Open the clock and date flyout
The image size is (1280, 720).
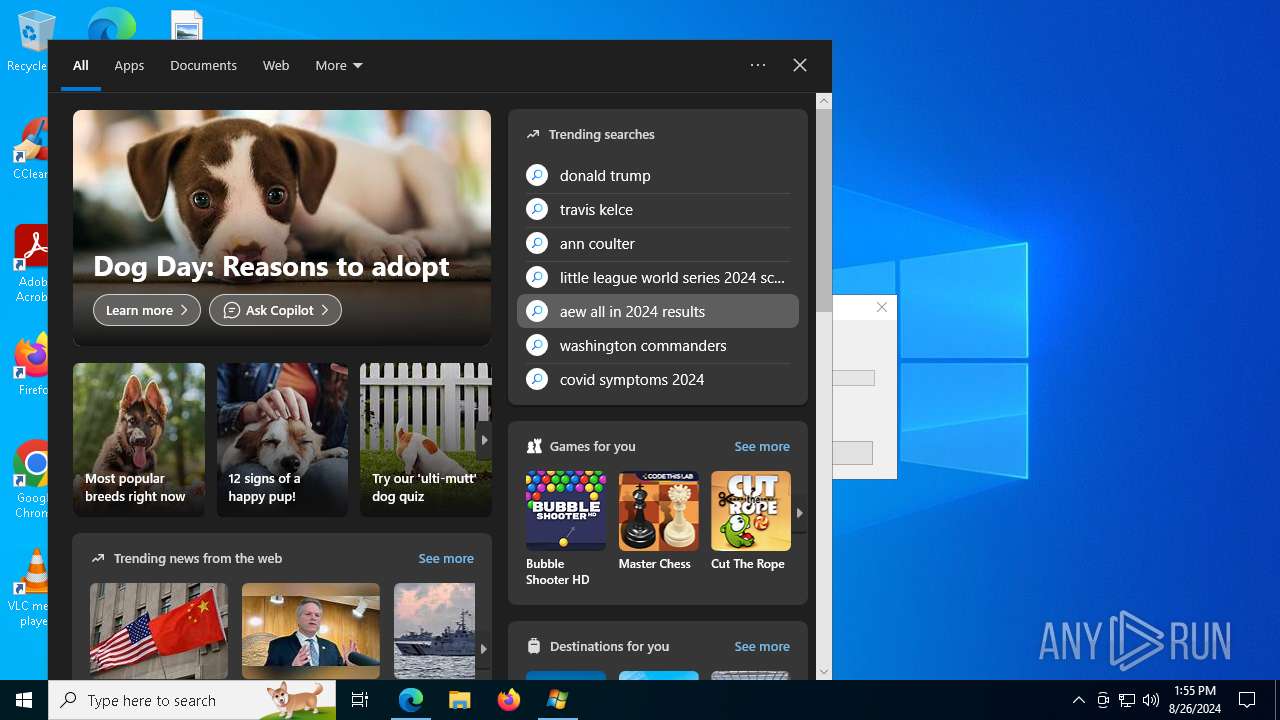[1195, 700]
